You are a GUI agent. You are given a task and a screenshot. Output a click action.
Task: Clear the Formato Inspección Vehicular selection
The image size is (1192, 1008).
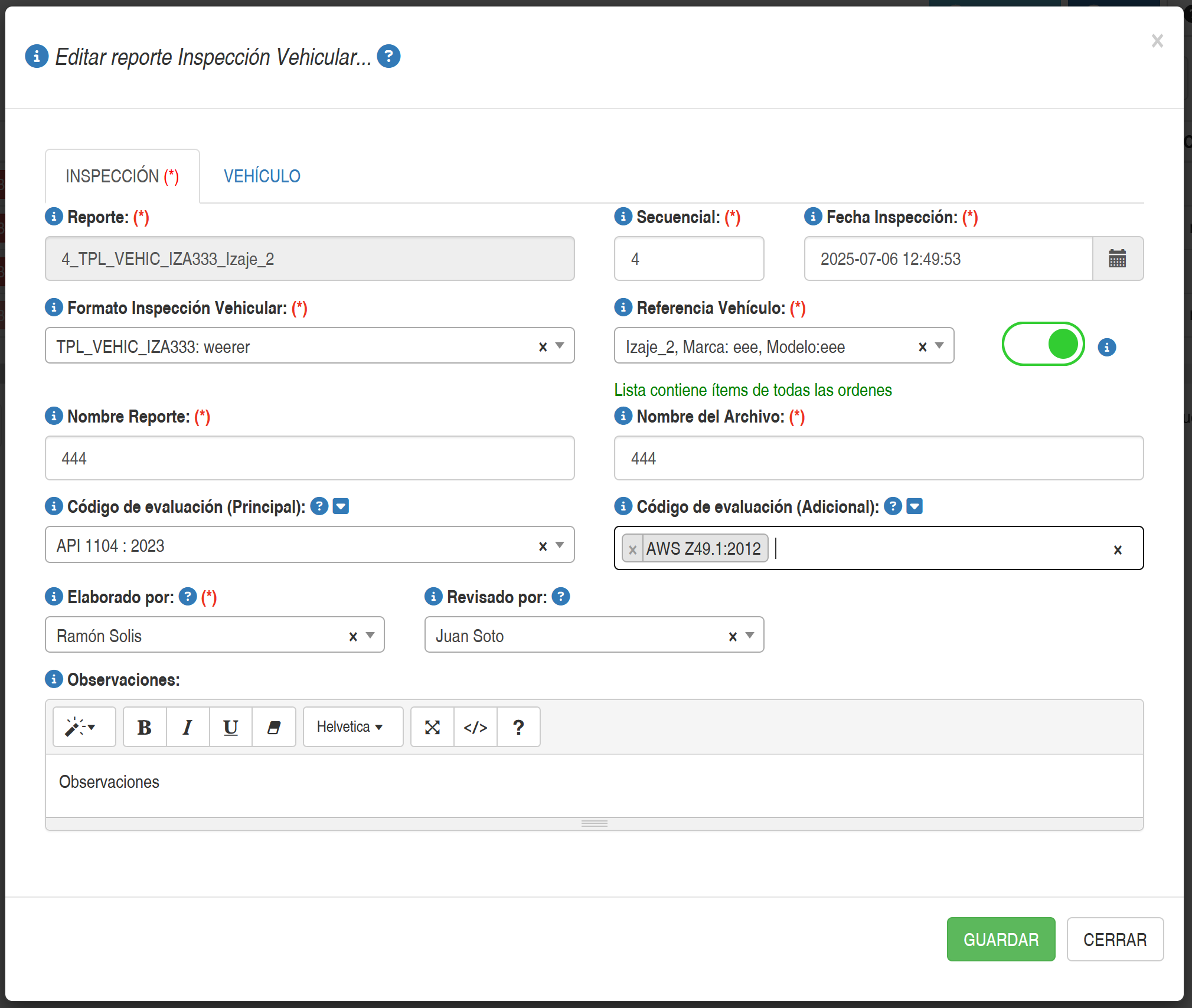tap(543, 347)
